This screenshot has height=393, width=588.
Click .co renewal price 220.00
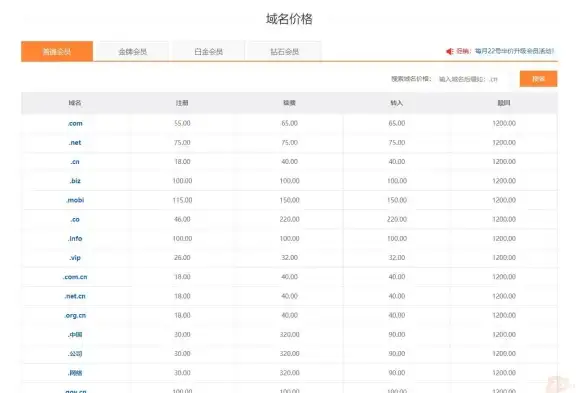(x=290, y=219)
